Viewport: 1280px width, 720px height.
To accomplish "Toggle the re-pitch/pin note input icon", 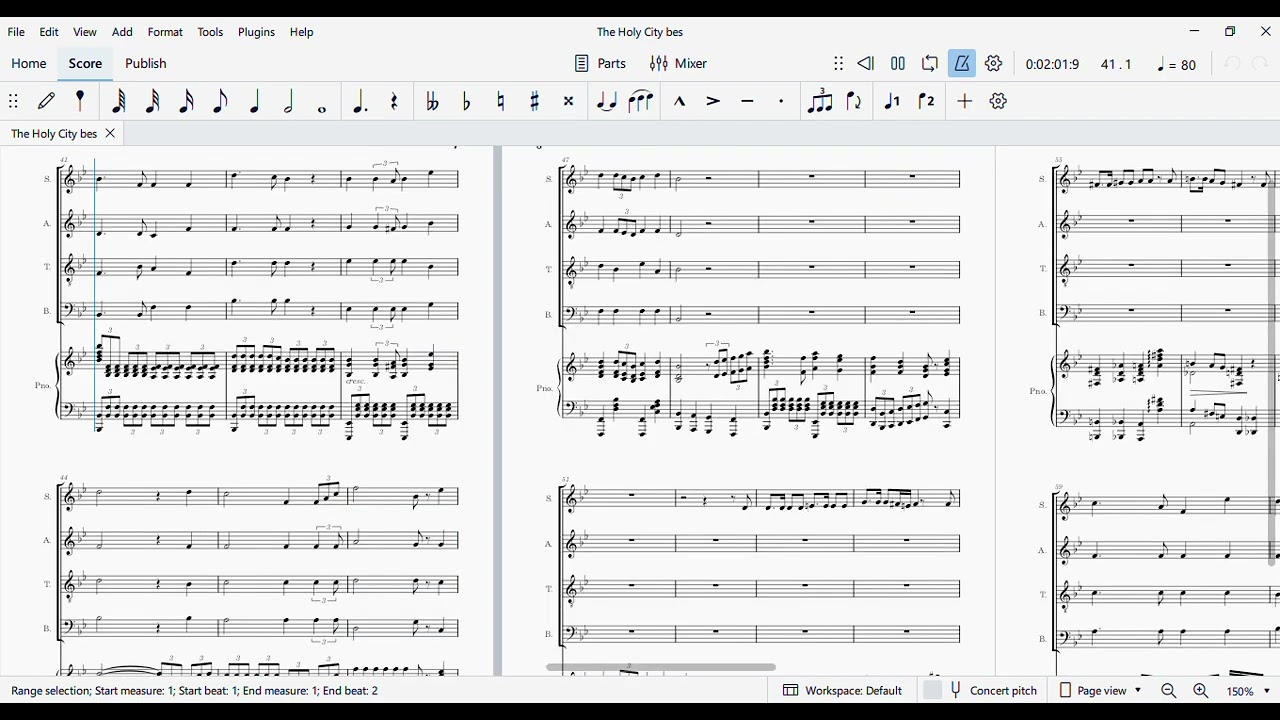I will (81, 101).
